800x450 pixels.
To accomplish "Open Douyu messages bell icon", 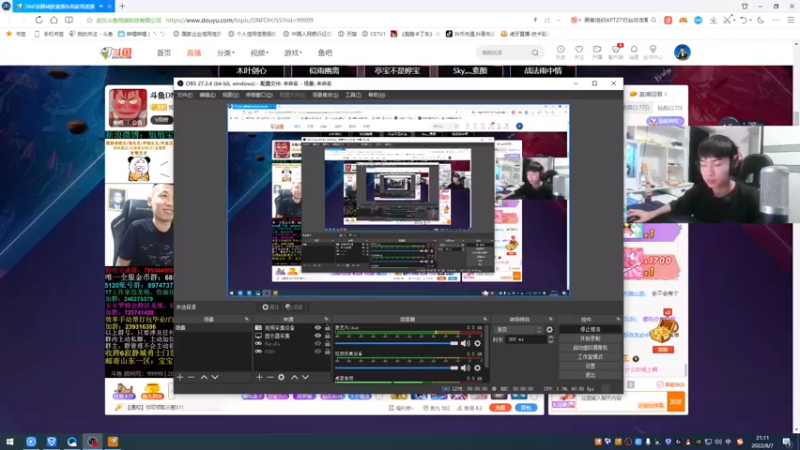I will [634, 52].
